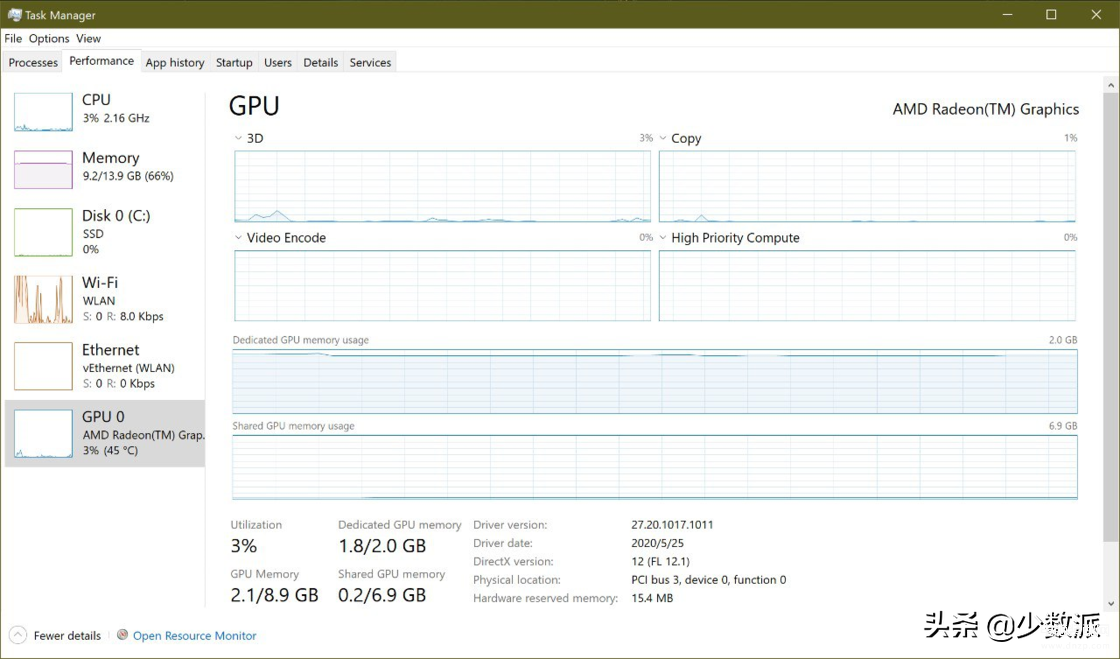Switch to the Startup tab
This screenshot has width=1120, height=659.
pyautogui.click(x=234, y=63)
